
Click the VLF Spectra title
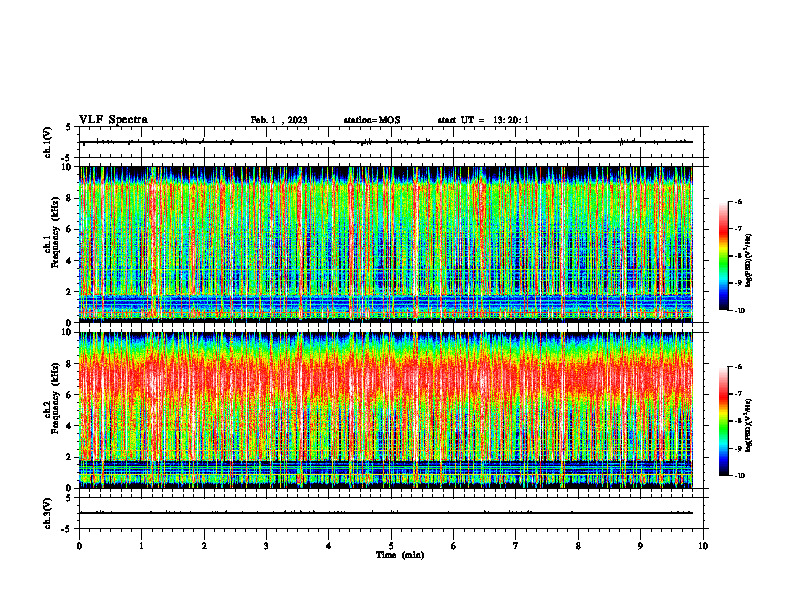click(x=113, y=120)
